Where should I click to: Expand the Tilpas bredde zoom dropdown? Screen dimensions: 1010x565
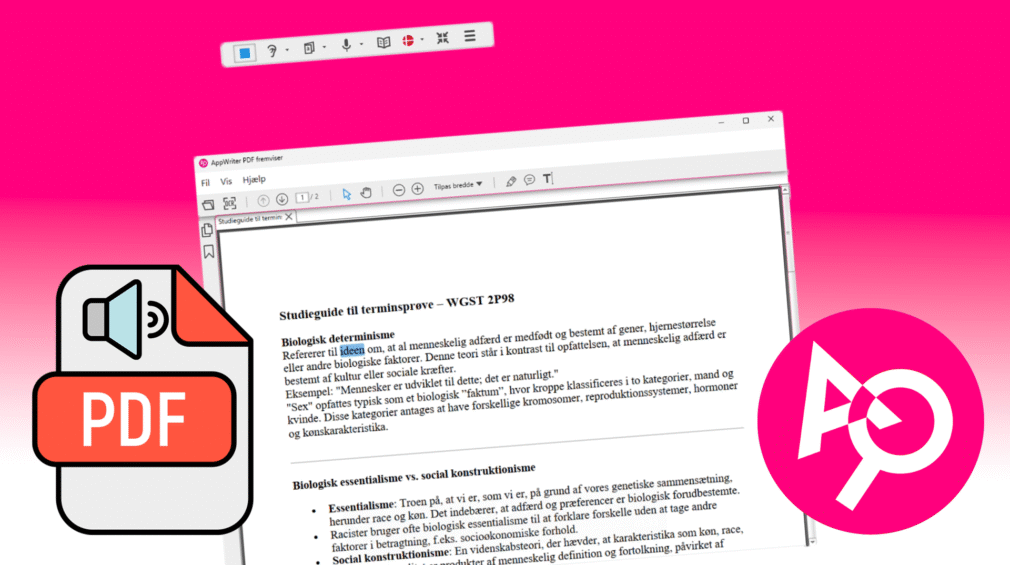pos(458,185)
